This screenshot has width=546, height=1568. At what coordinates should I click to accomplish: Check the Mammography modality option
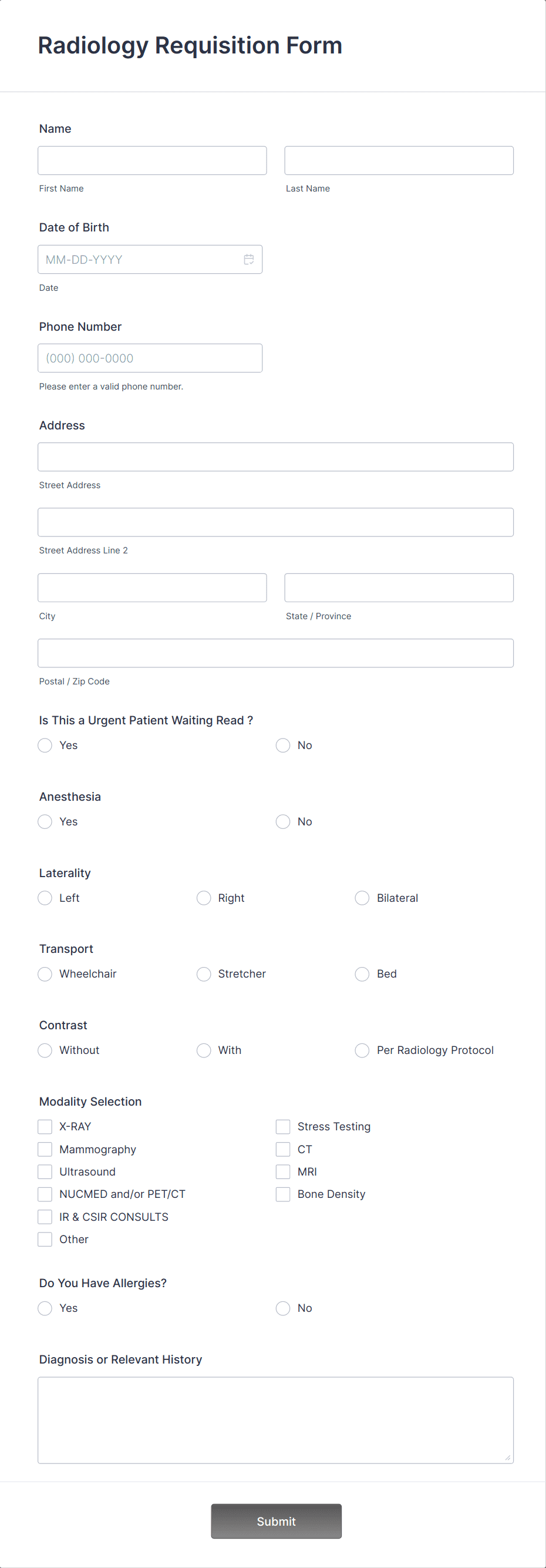(x=45, y=1149)
